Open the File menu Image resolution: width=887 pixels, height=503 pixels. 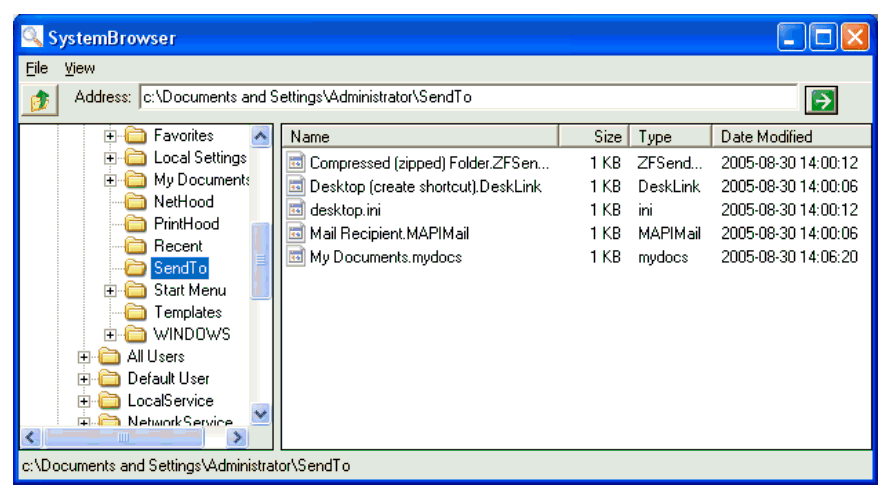pyautogui.click(x=36, y=68)
